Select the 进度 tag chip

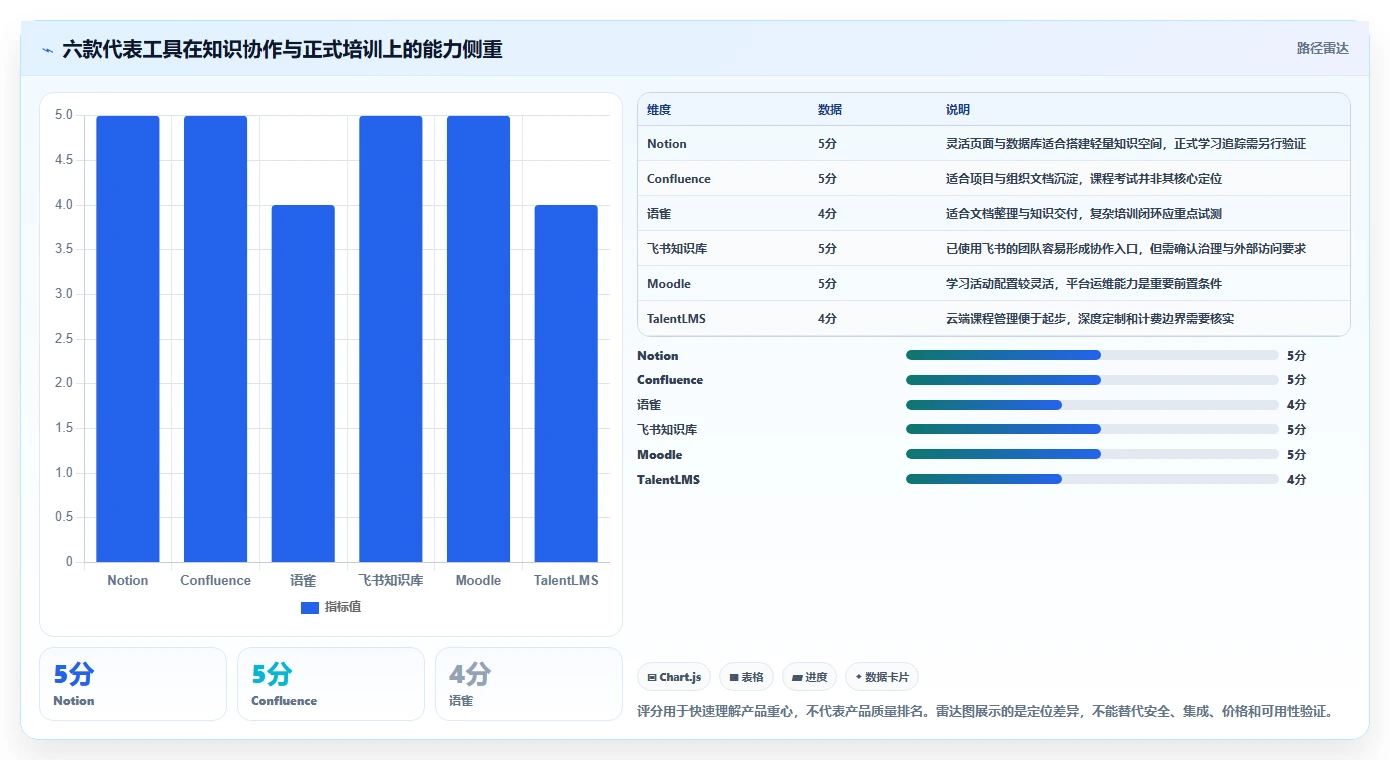click(809, 677)
